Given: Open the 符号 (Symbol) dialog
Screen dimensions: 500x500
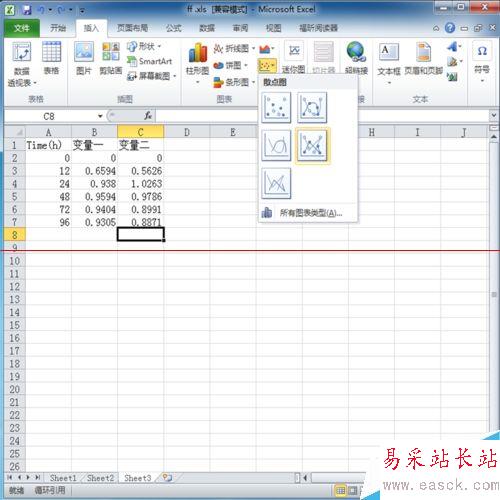Looking at the screenshot, I should [482, 62].
